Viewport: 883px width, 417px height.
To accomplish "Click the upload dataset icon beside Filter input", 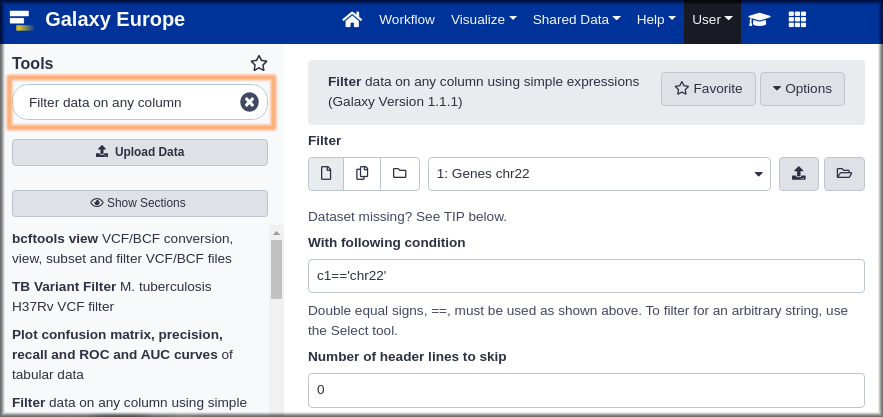I will click(799, 174).
